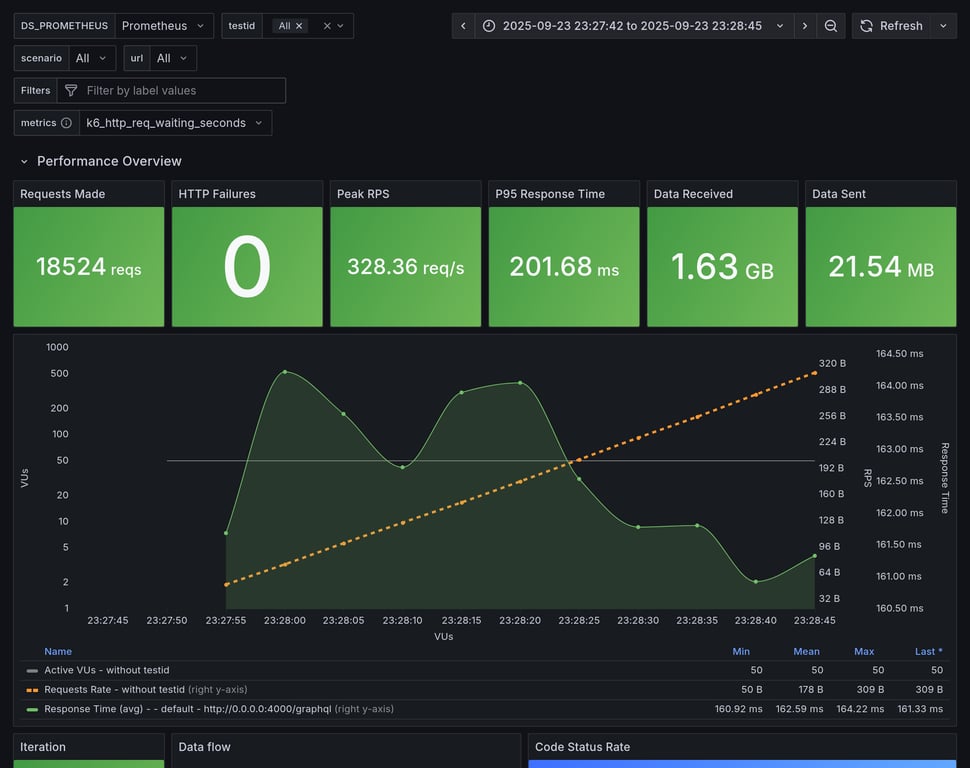This screenshot has height=768, width=970.
Task: Remove the 'All' chip from testid
Action: click(x=299, y=26)
